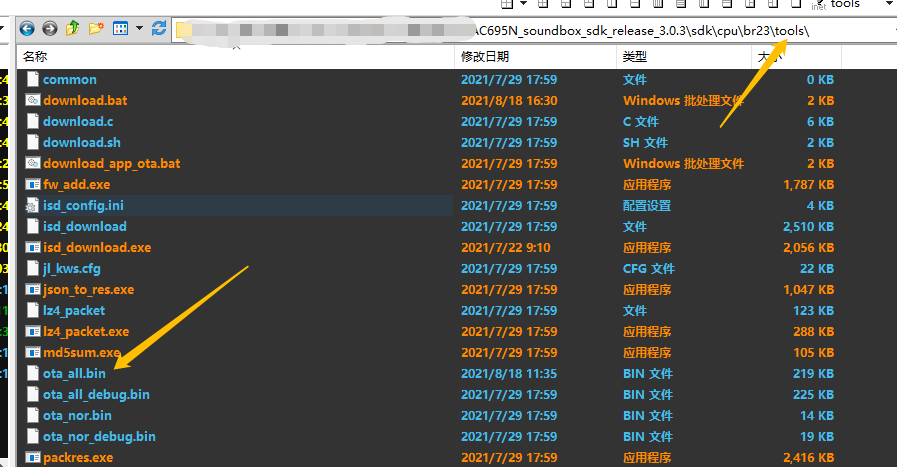
Task: Select the json_to_res.exe file name
Action: click(89, 290)
